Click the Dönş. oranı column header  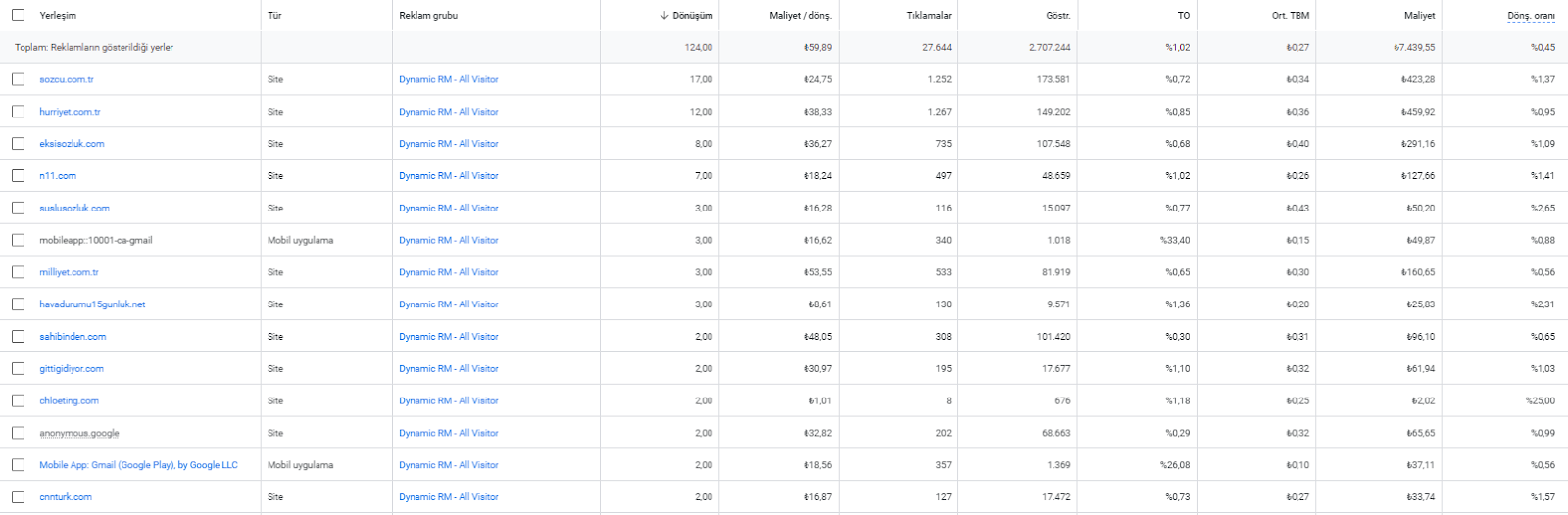coord(1531,16)
